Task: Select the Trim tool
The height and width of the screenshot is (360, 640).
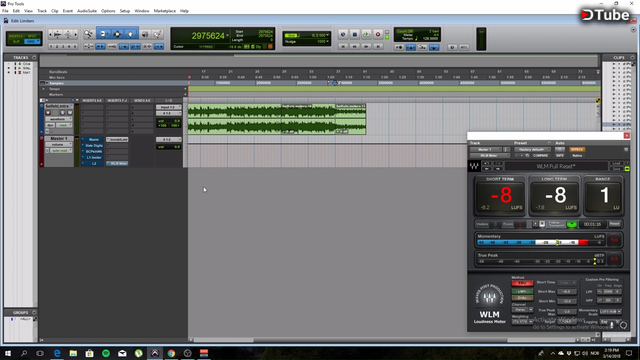Action: coord(104,34)
